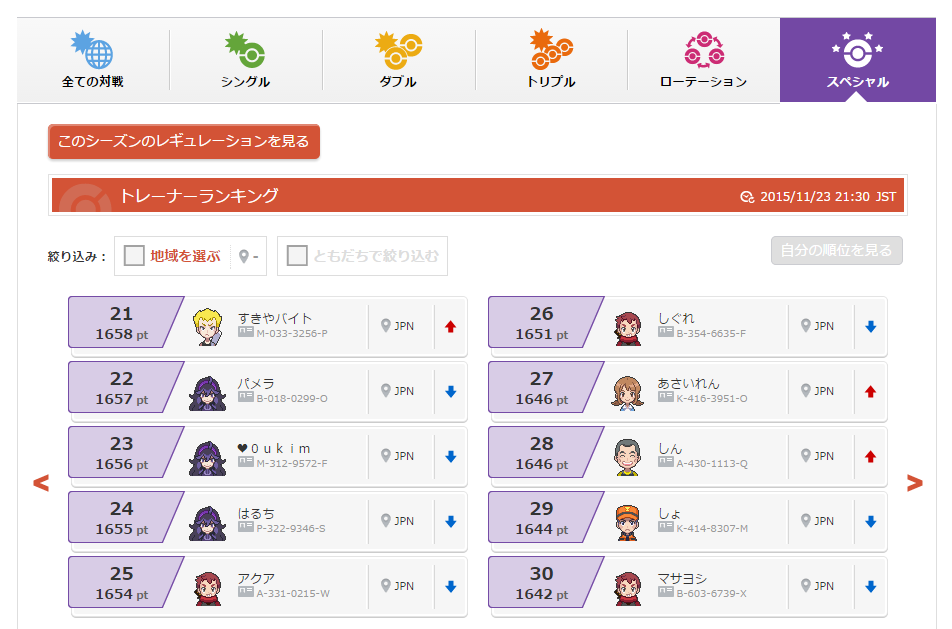The width and height of the screenshot is (952, 629).
Task: Go to next ranking page arrow
Action: (x=914, y=483)
